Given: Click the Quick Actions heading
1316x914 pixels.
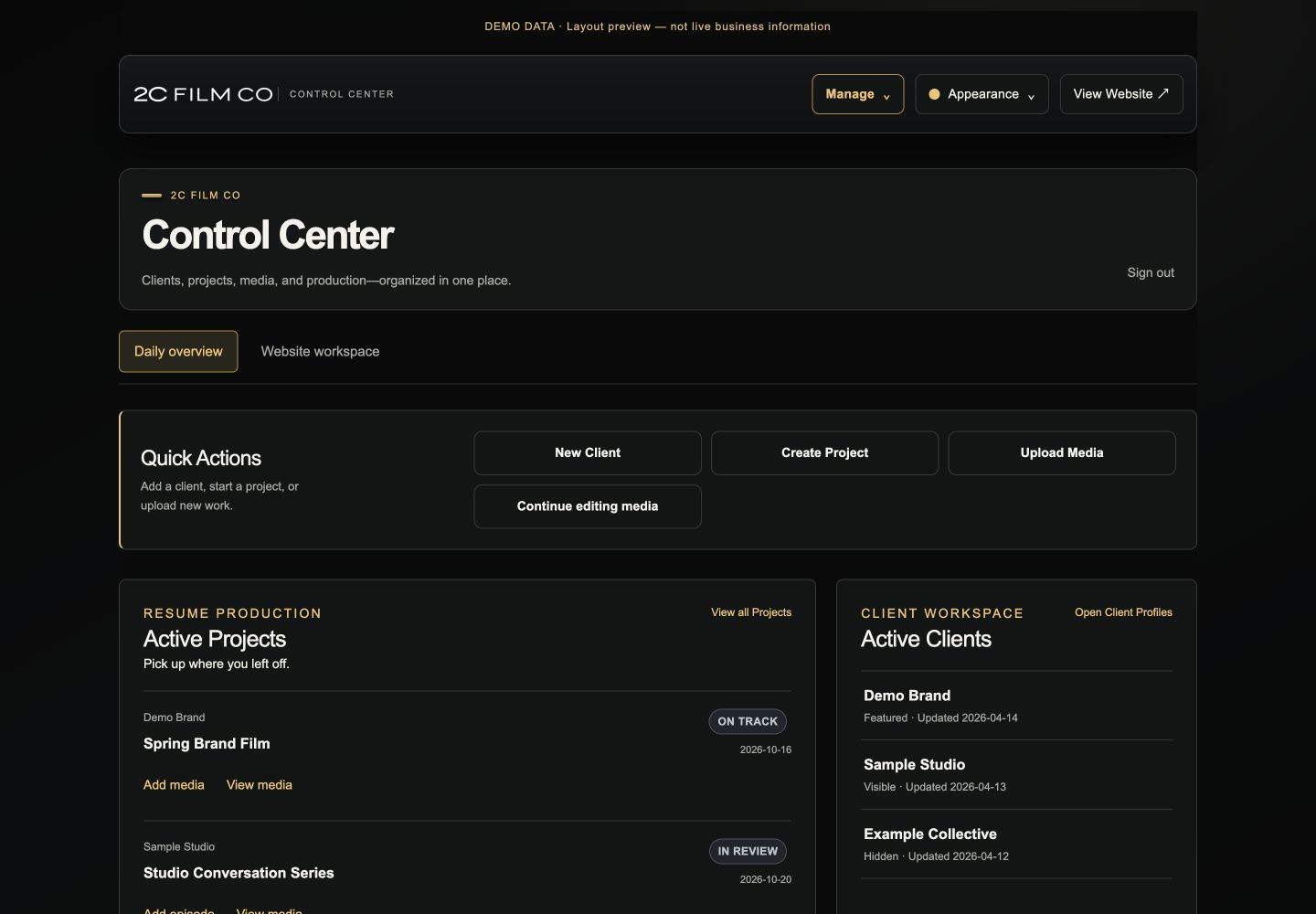Looking at the screenshot, I should tap(201, 458).
